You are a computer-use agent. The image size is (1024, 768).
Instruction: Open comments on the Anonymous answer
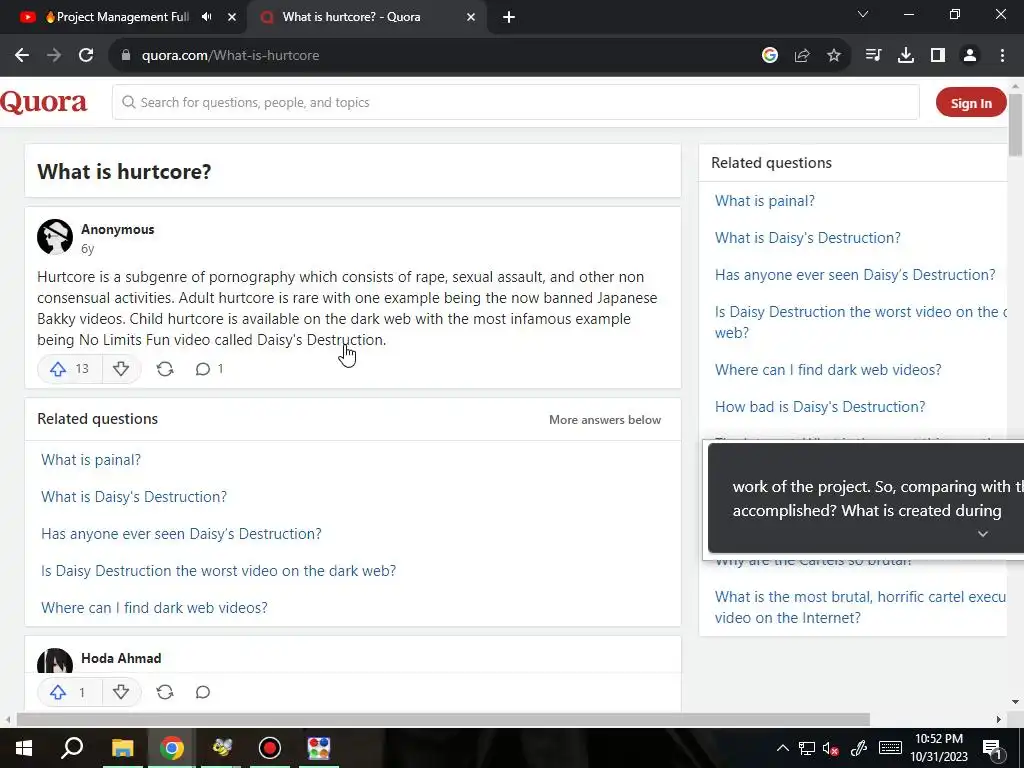pyautogui.click(x=209, y=369)
